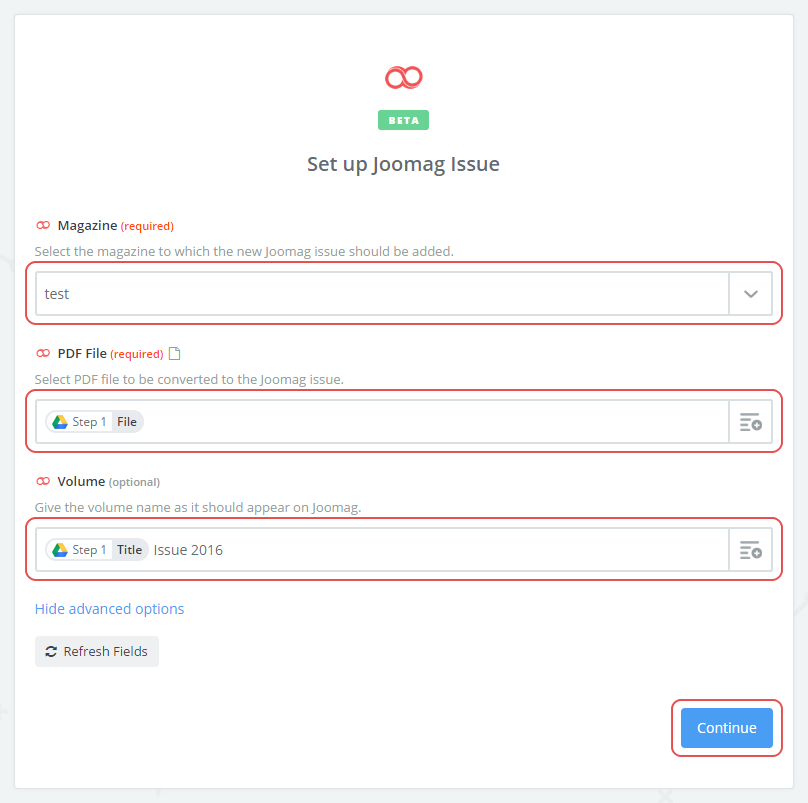Open the Magazine select box showing "test"

tap(382, 294)
